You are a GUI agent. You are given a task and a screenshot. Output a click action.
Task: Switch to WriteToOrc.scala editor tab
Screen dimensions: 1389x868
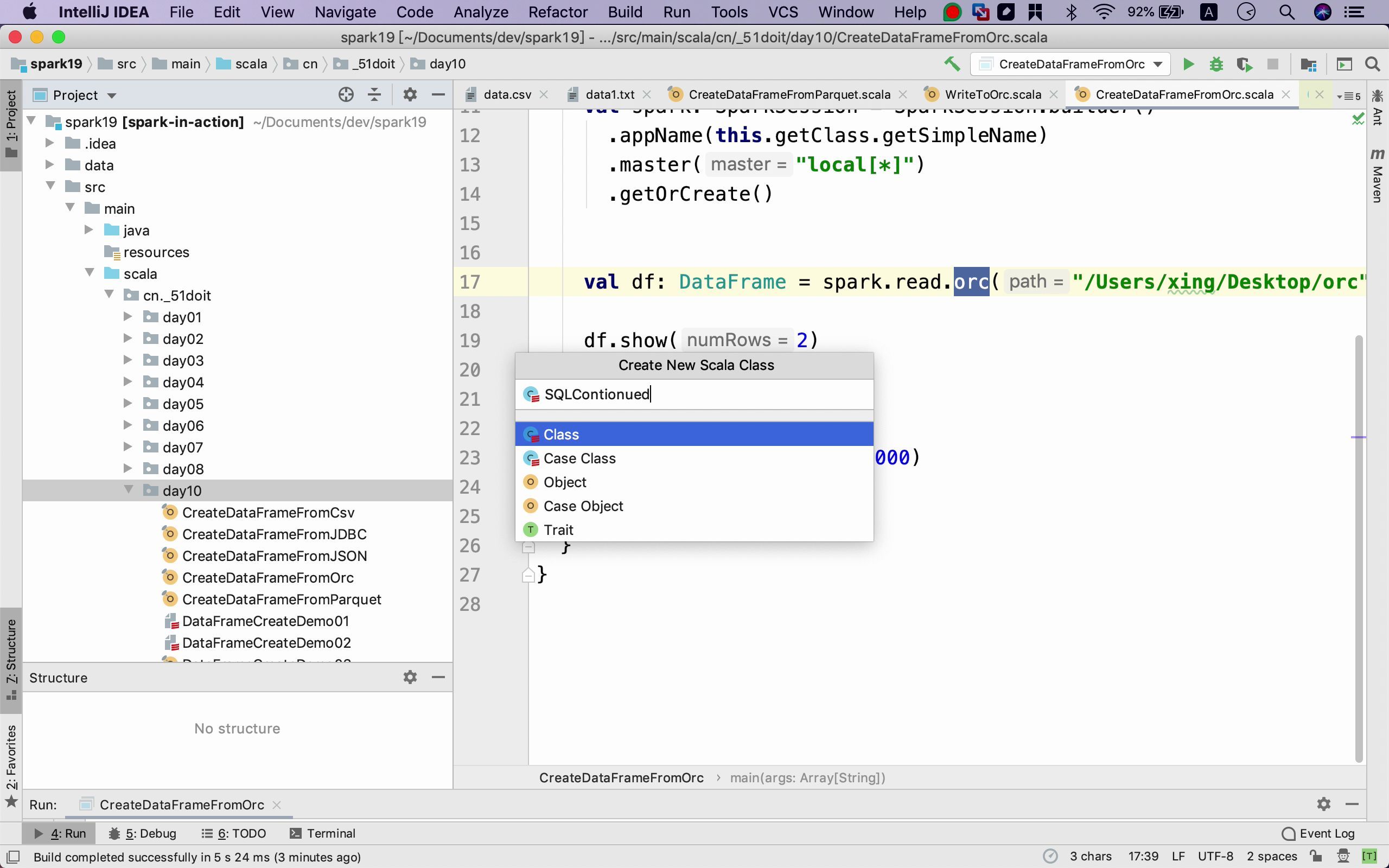992,95
